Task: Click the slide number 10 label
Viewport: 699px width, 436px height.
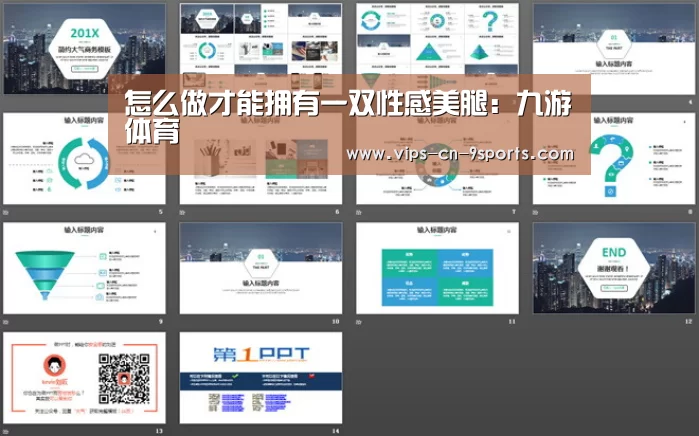Action: click(x=336, y=321)
